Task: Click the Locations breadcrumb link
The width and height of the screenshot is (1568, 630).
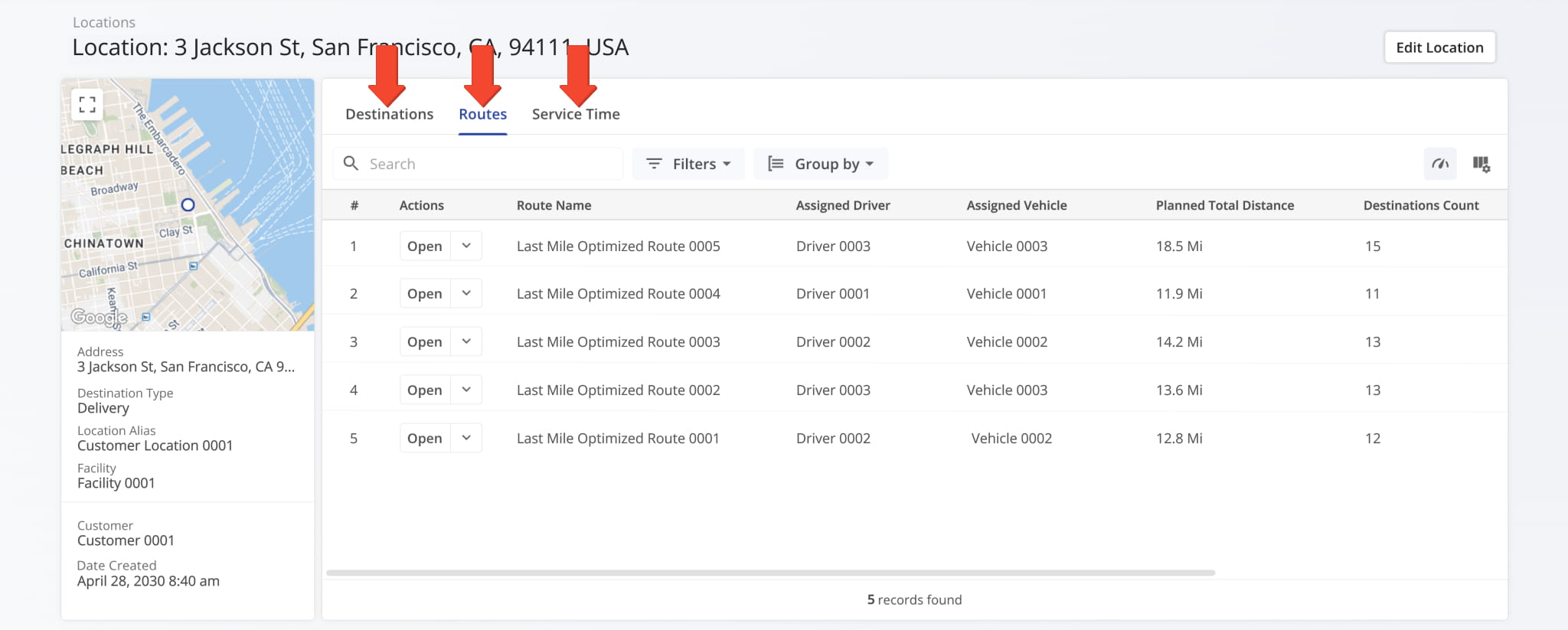Action: [x=104, y=22]
